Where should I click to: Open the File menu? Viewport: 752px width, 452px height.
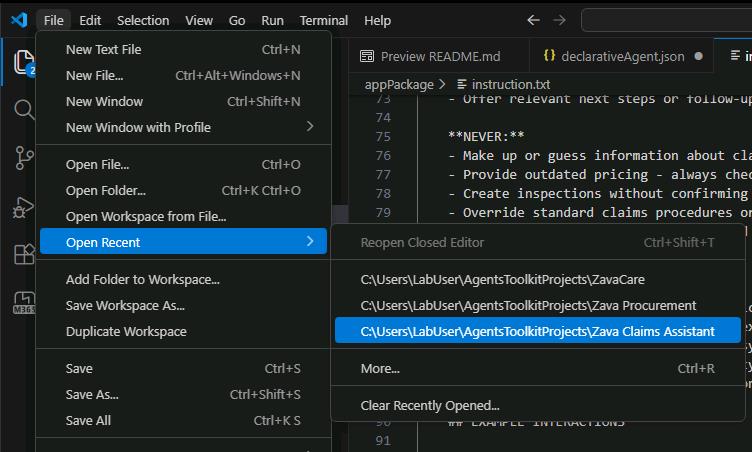(53, 21)
